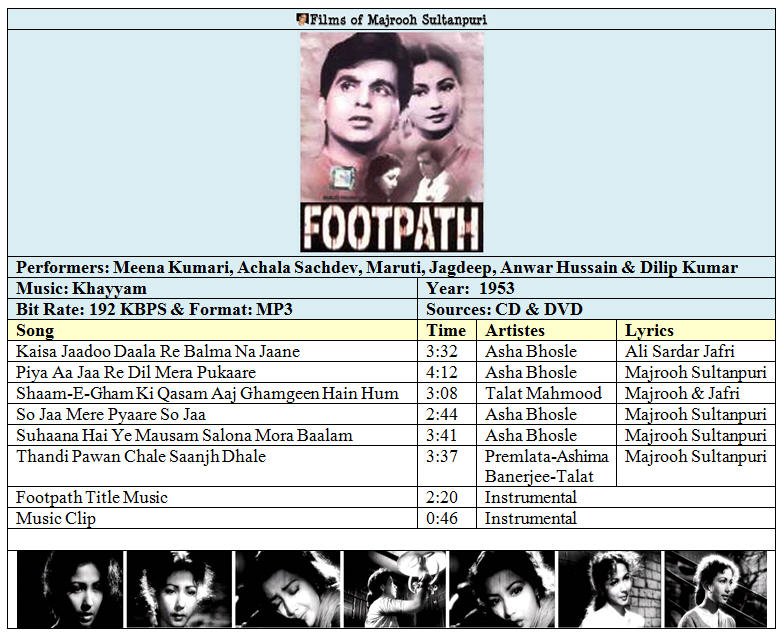Click the 3:37 duration cell
Screen dimensions: 783x635
447,466
